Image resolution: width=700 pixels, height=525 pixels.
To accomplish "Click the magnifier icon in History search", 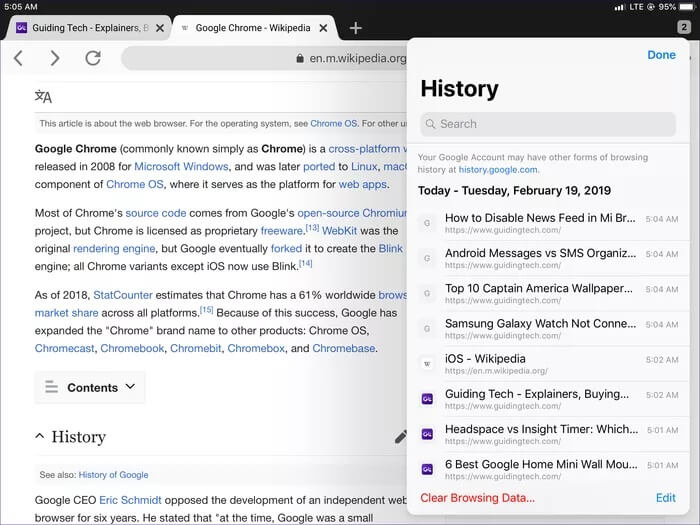I will (430, 124).
